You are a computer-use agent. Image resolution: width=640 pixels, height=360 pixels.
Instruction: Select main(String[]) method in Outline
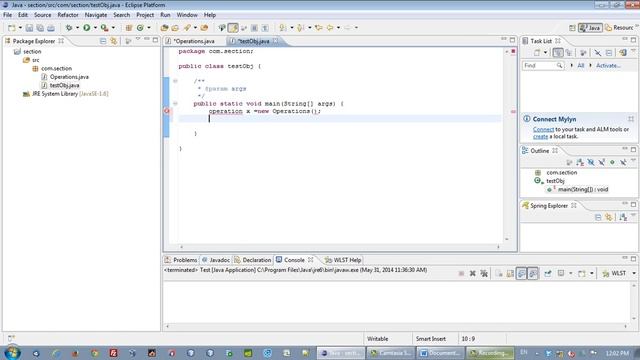pos(578,189)
